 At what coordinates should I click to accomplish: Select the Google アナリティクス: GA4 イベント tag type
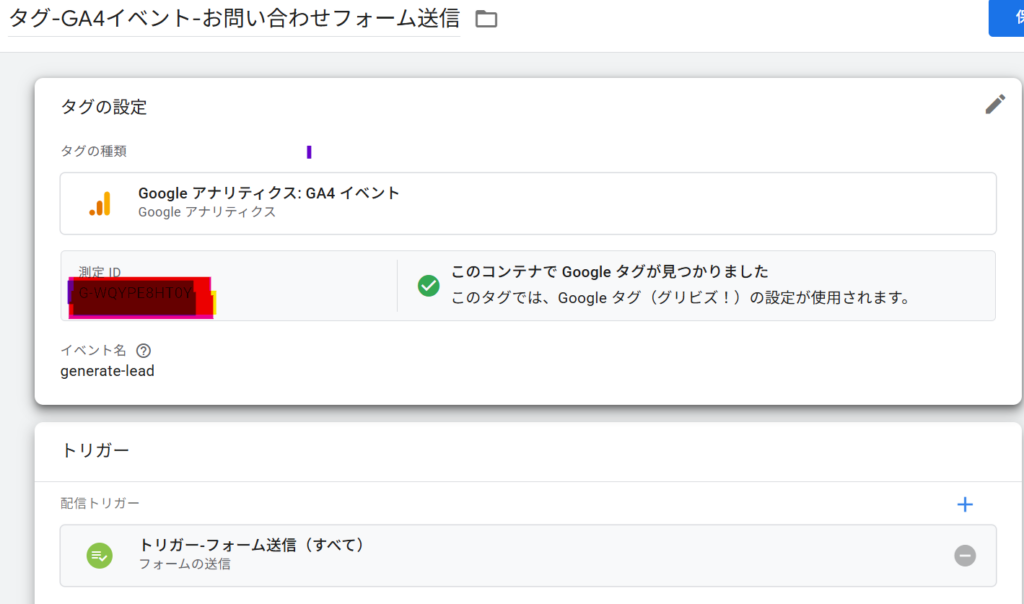[268, 194]
